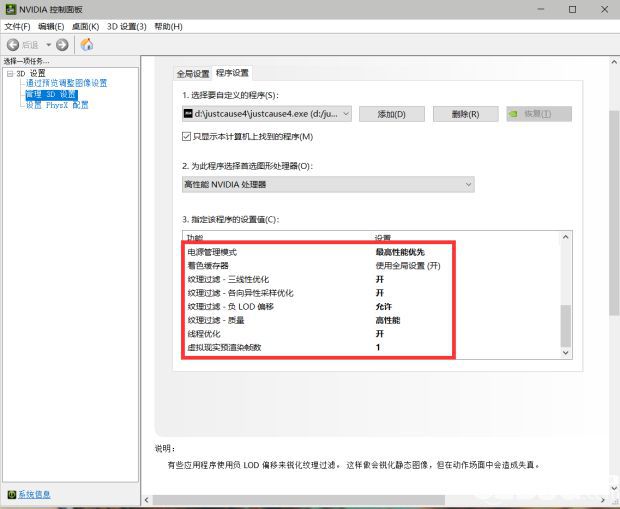Click the 添加(D) button
Screen dimensions: 620x509
(x=392, y=114)
